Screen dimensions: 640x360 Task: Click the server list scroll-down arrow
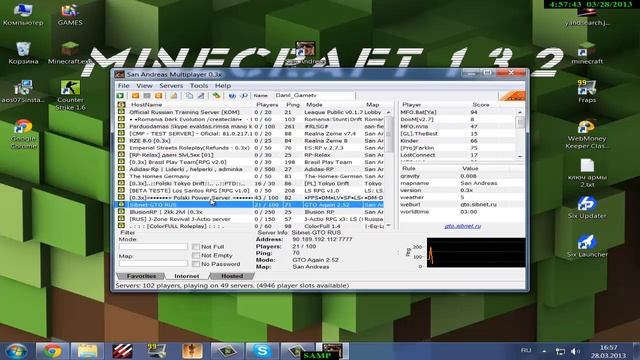pyautogui.click(x=389, y=226)
